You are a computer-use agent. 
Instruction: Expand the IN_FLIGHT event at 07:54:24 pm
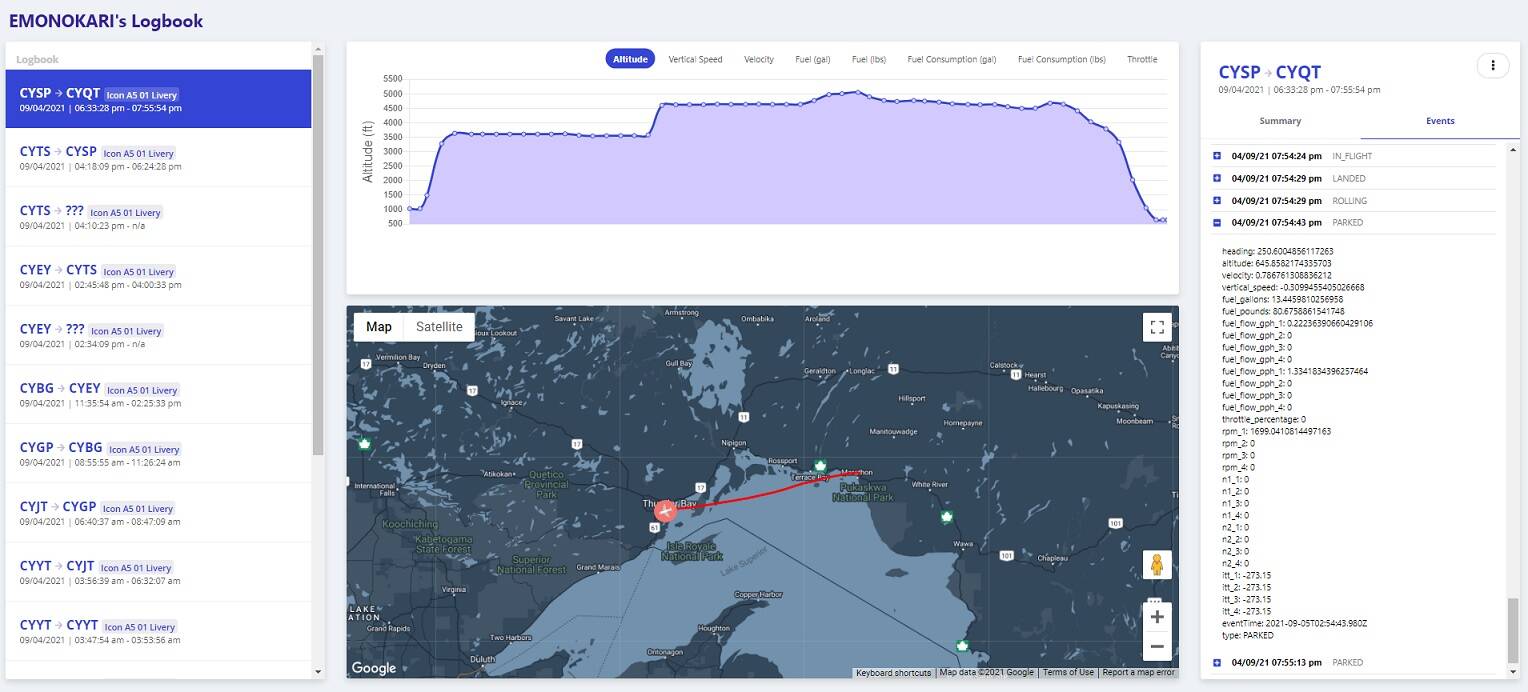[1217, 156]
